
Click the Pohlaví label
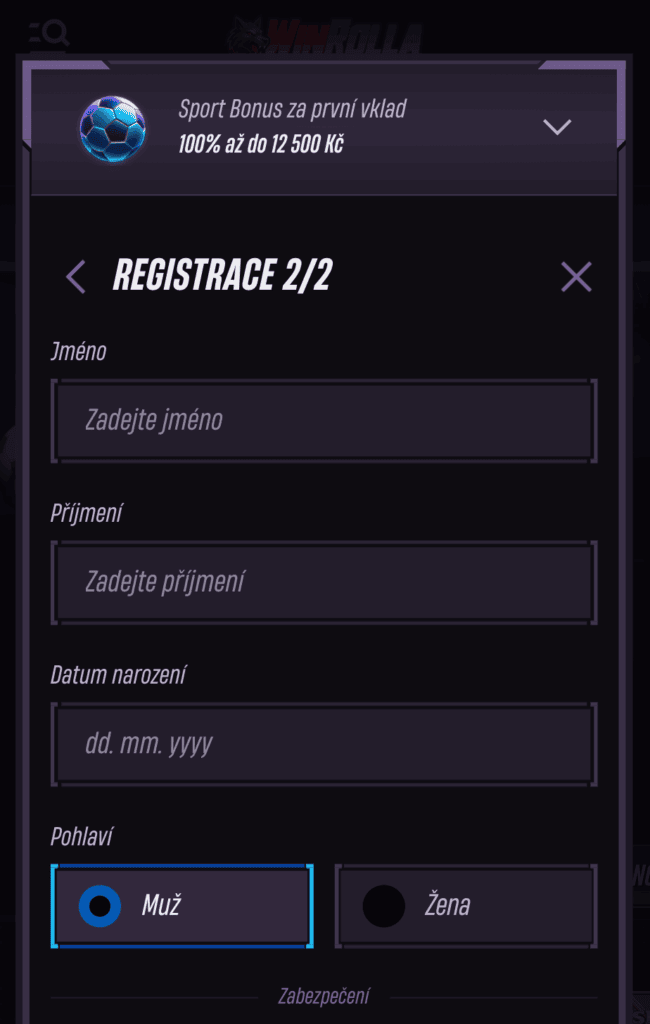point(82,837)
